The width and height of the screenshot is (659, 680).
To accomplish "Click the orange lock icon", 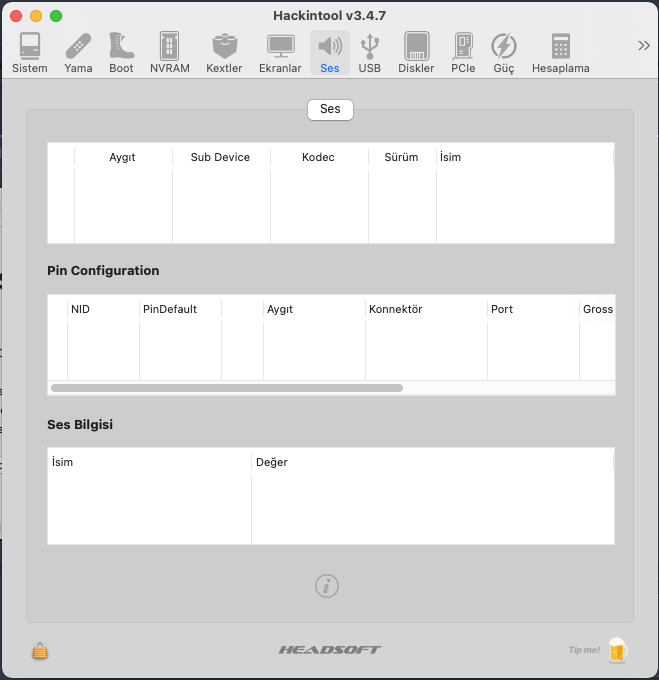I will coord(40,651).
